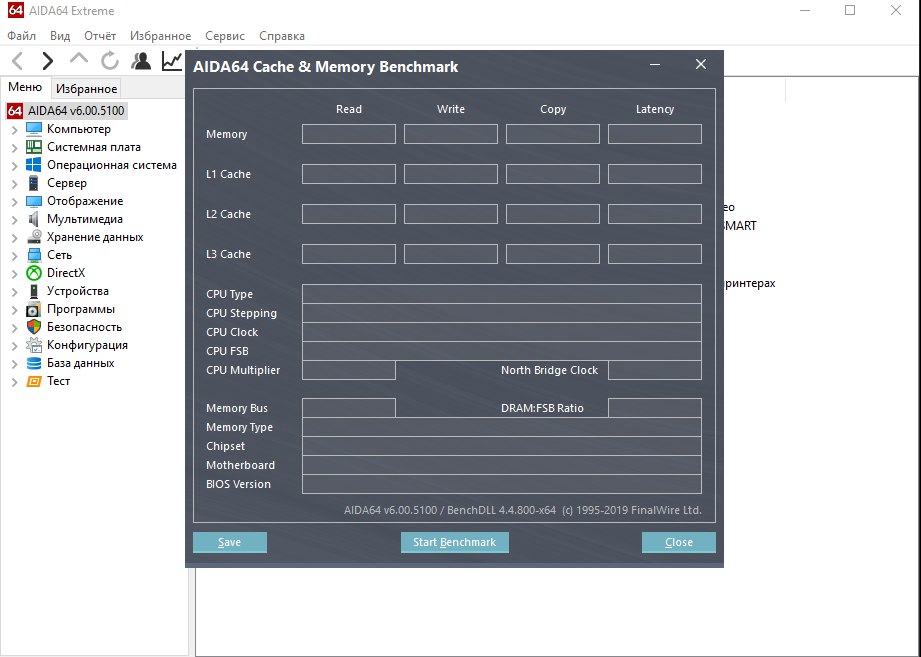
Task: Select the Отображение display icon
Action: (x=34, y=201)
